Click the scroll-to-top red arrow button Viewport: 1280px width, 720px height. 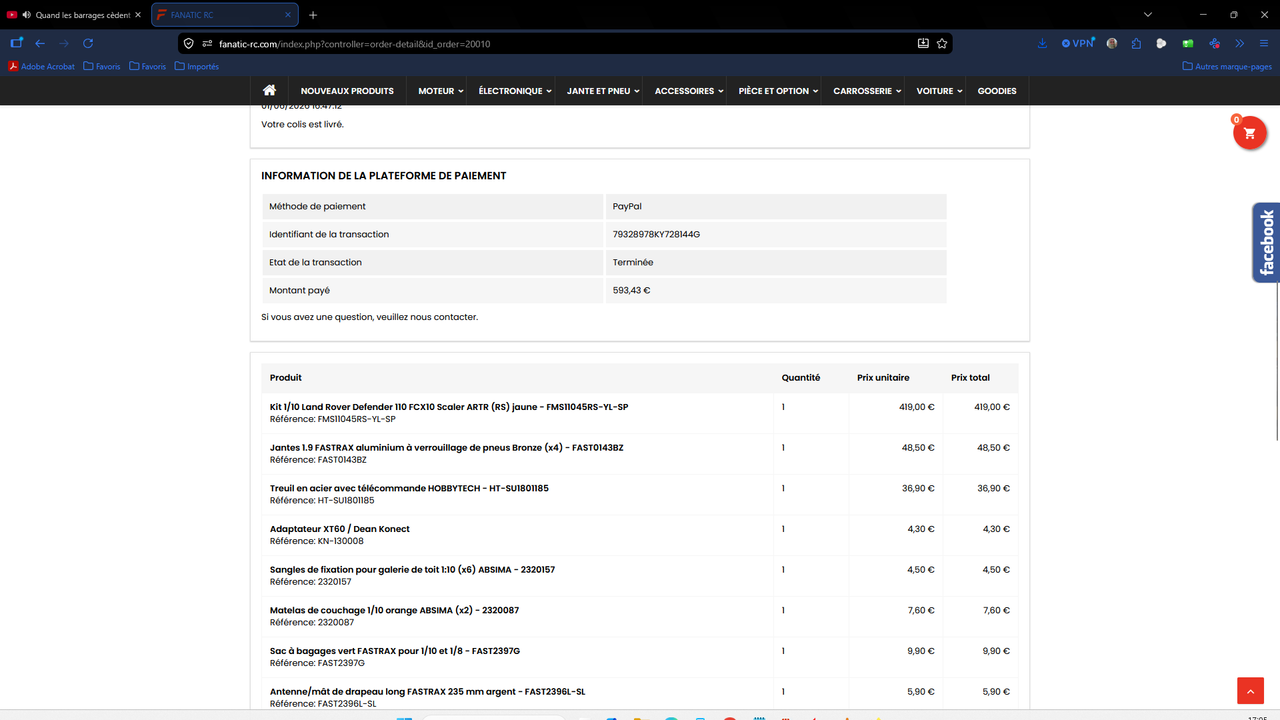pos(1250,691)
